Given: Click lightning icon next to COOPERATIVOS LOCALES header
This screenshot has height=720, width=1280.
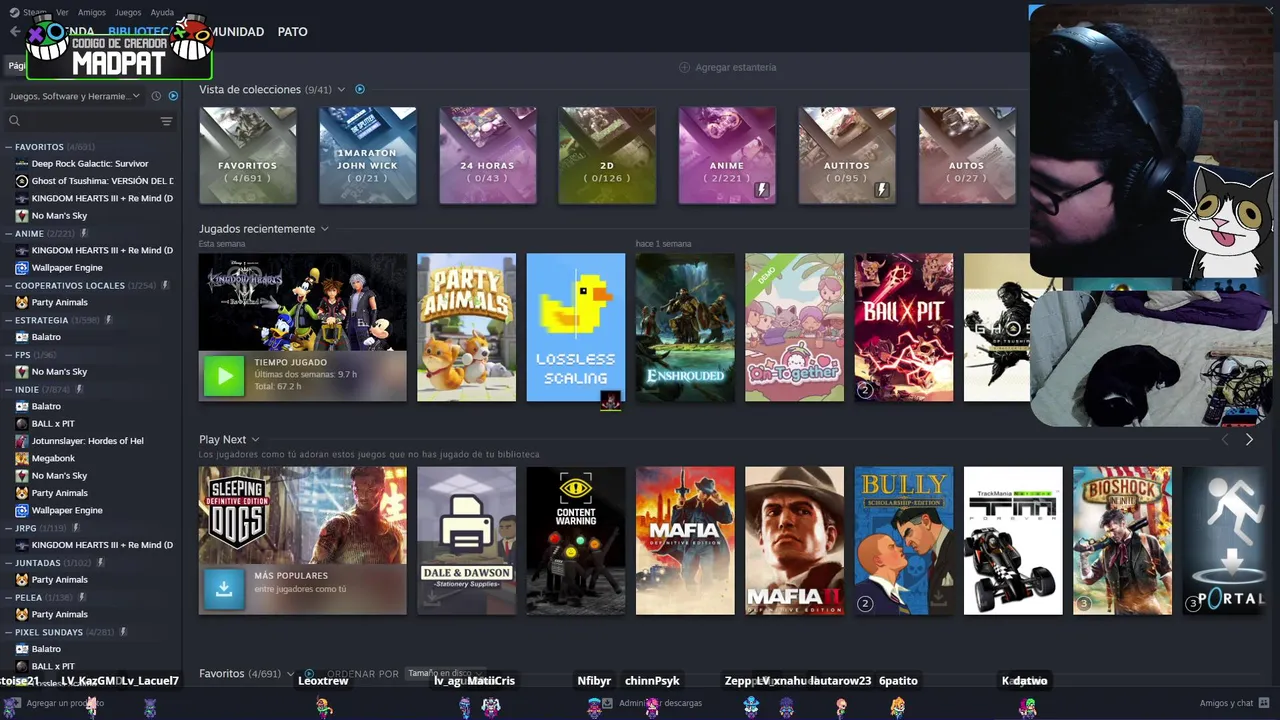Looking at the screenshot, I should tap(166, 285).
